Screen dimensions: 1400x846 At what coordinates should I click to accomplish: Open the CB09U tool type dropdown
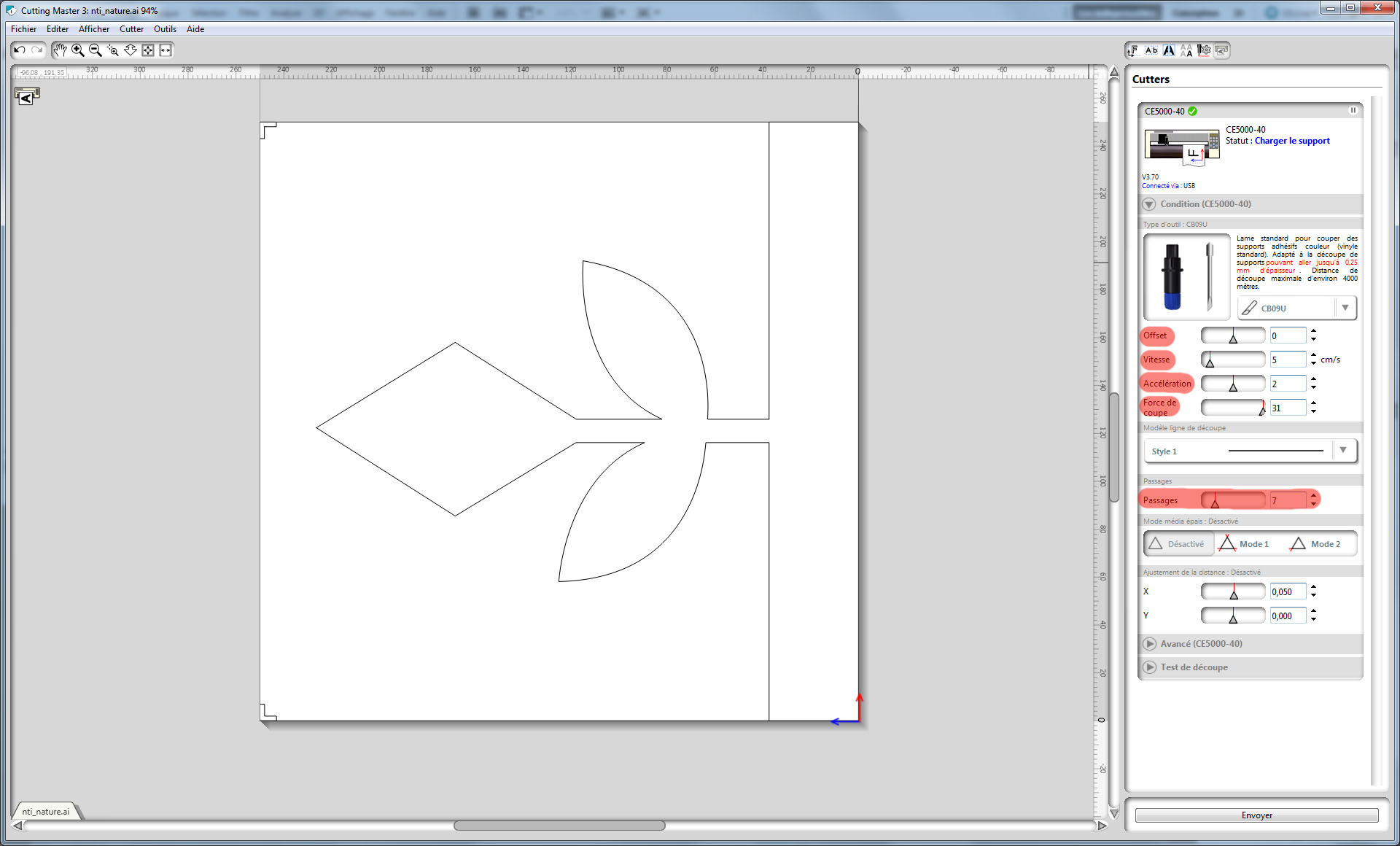point(1345,308)
